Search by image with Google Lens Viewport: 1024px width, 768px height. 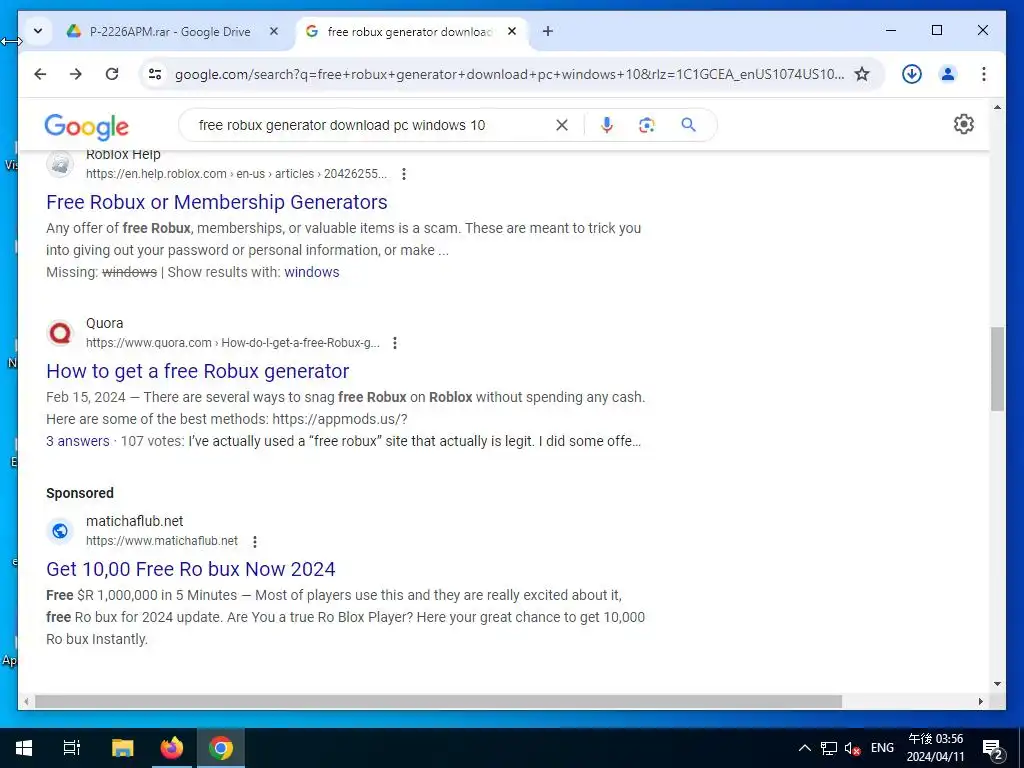[647, 125]
